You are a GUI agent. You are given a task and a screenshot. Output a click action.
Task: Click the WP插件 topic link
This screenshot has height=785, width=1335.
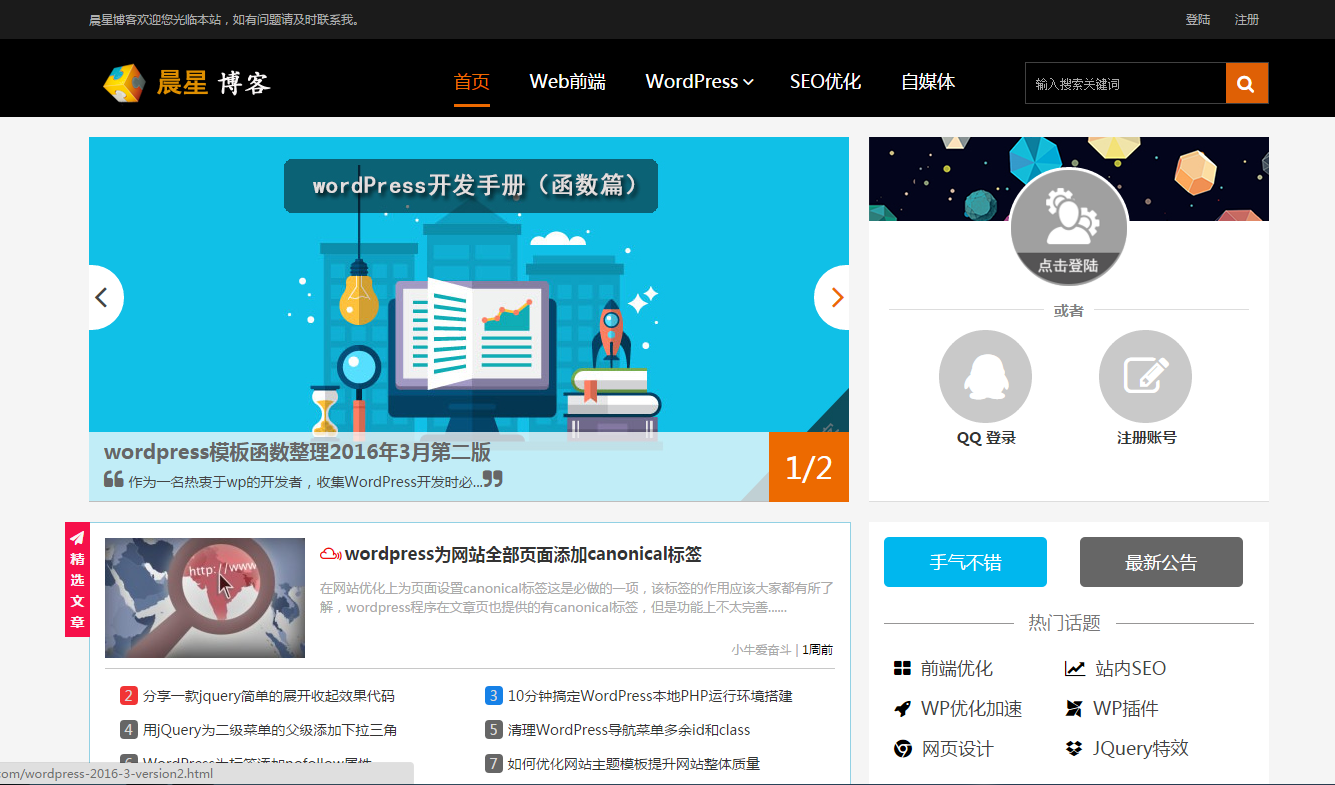pyautogui.click(x=1126, y=709)
